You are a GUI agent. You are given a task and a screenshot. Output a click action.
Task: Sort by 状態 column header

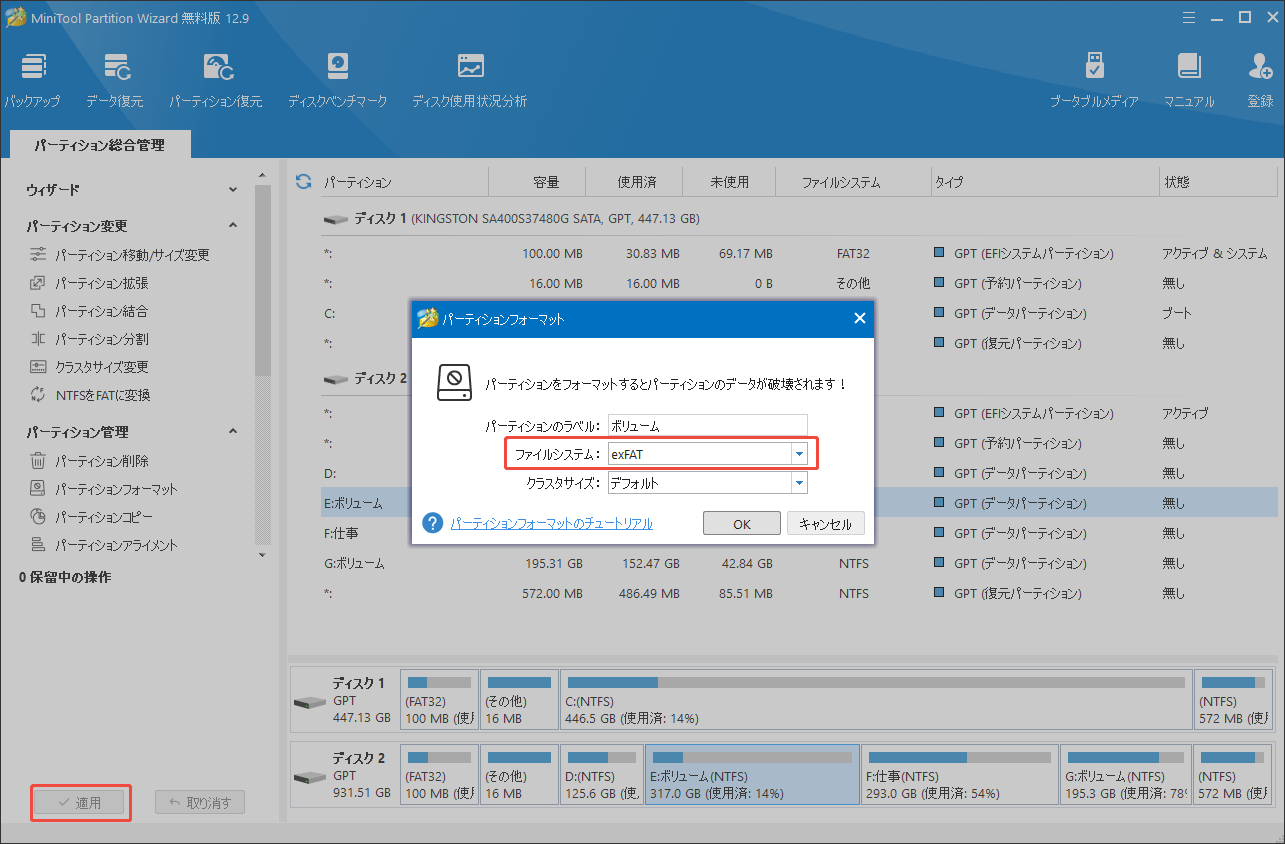click(1177, 182)
